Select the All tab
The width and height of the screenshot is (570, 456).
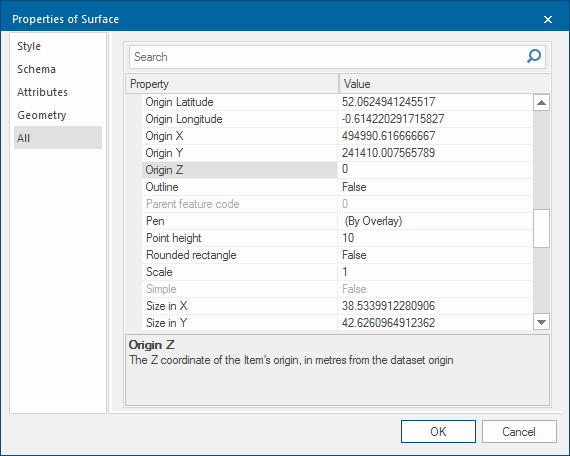pos(58,137)
